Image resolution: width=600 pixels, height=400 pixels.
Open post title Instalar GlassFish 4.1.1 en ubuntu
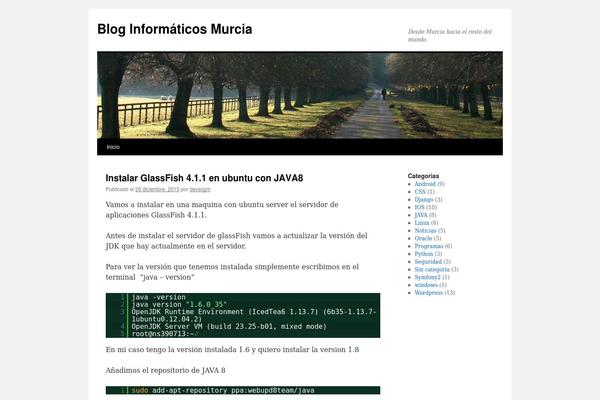coord(204,178)
